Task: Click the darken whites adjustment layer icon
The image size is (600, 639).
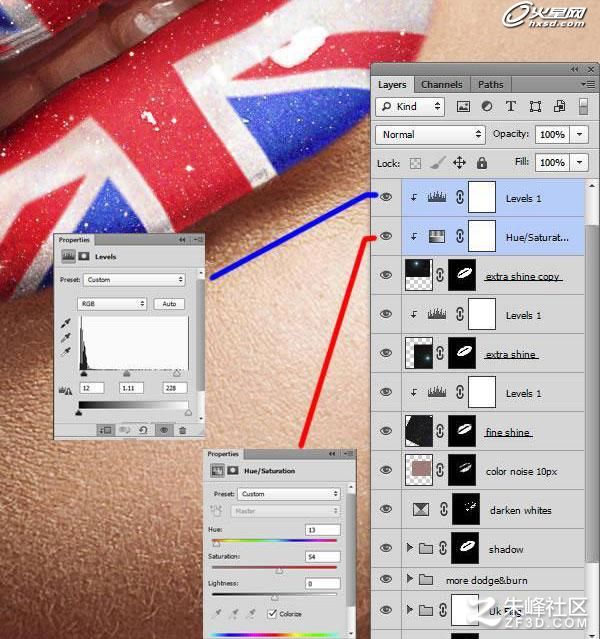Action: pyautogui.click(x=421, y=509)
